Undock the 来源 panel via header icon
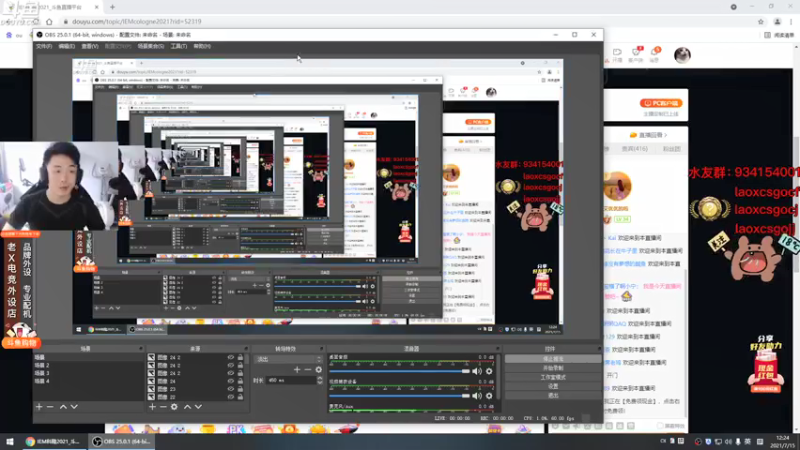Viewport: 800px width, 450px height. pyautogui.click(x=245, y=349)
